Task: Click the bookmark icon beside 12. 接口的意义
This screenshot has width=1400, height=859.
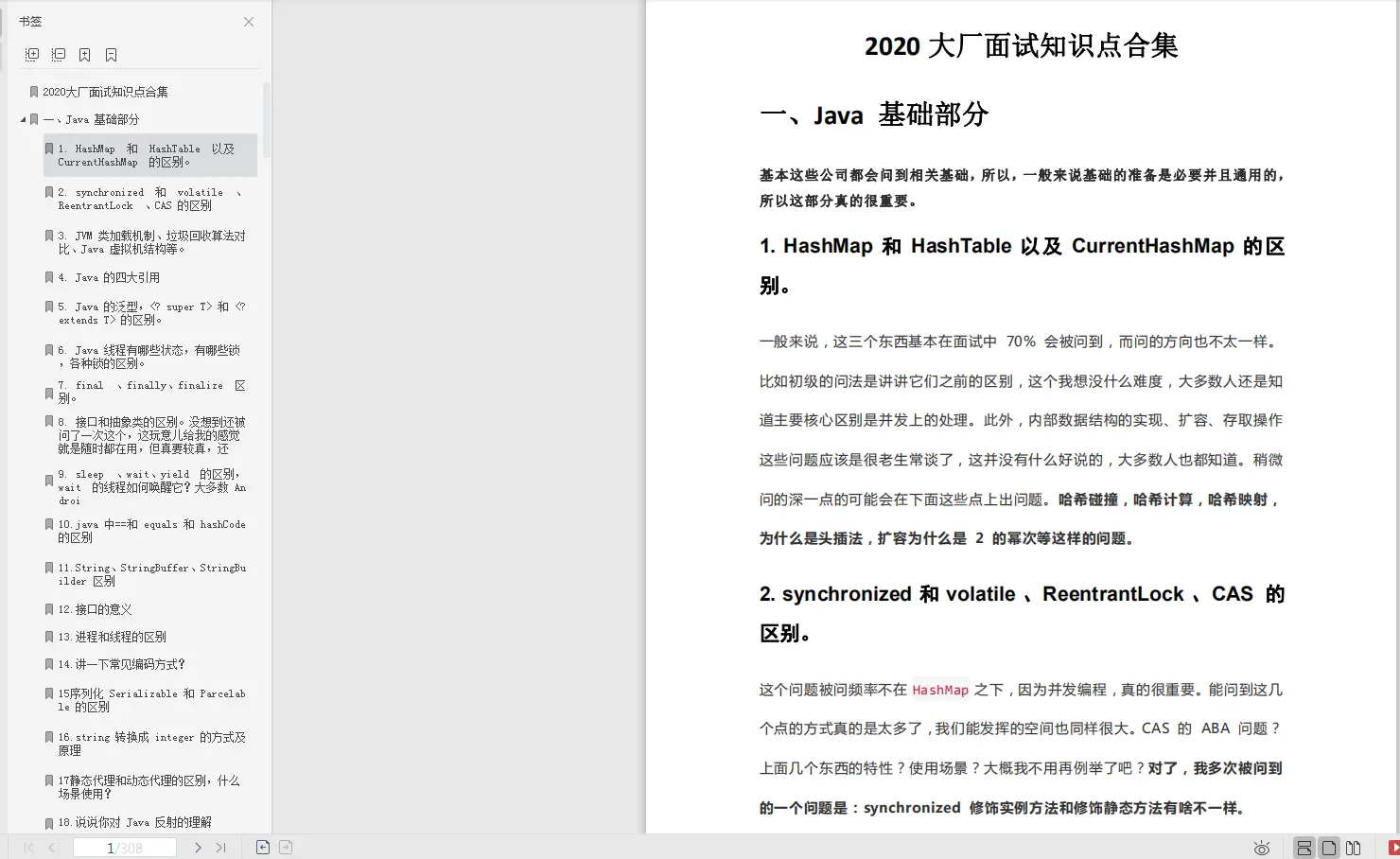Action: tap(49, 609)
